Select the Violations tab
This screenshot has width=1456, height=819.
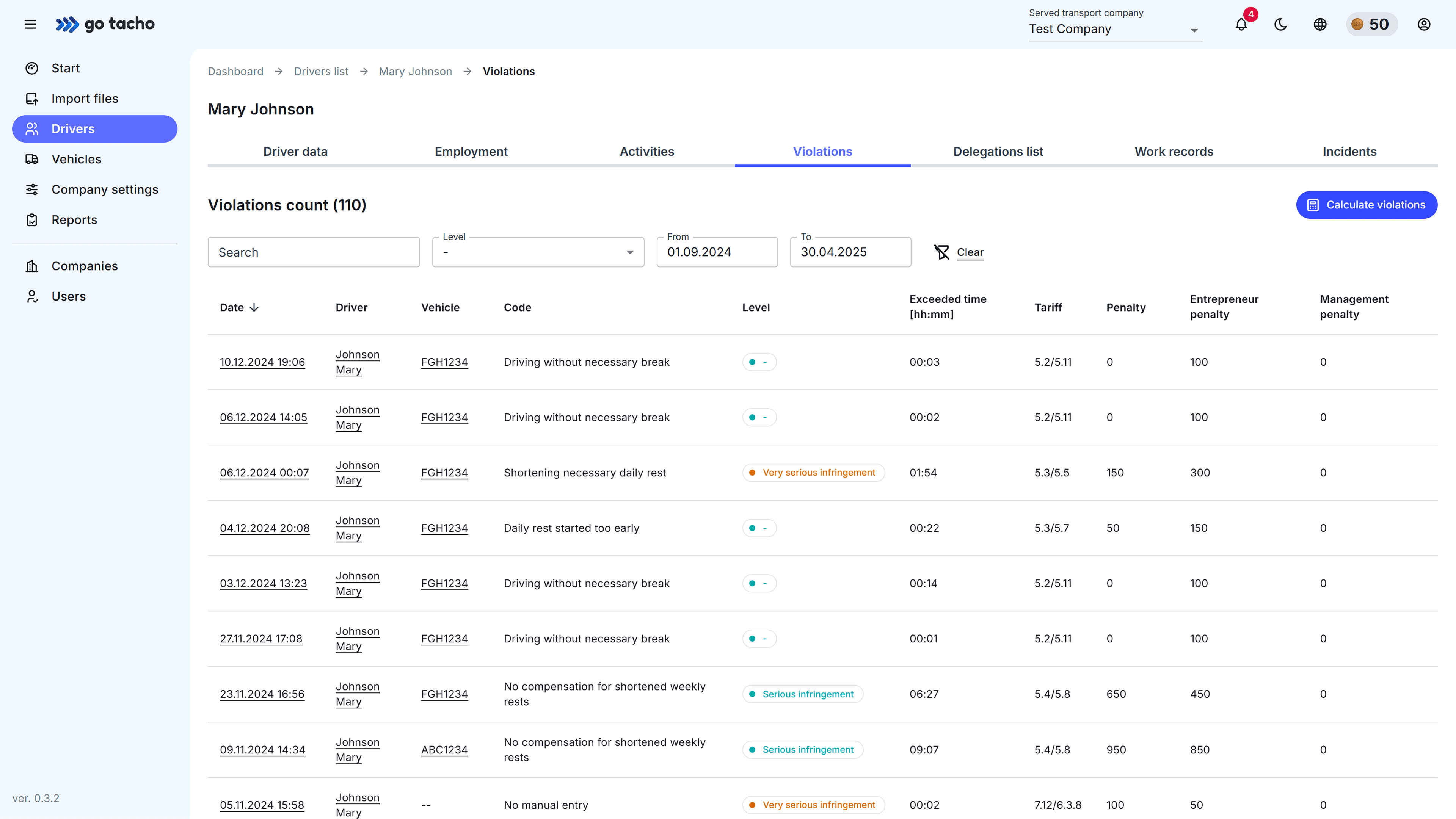pyautogui.click(x=822, y=151)
